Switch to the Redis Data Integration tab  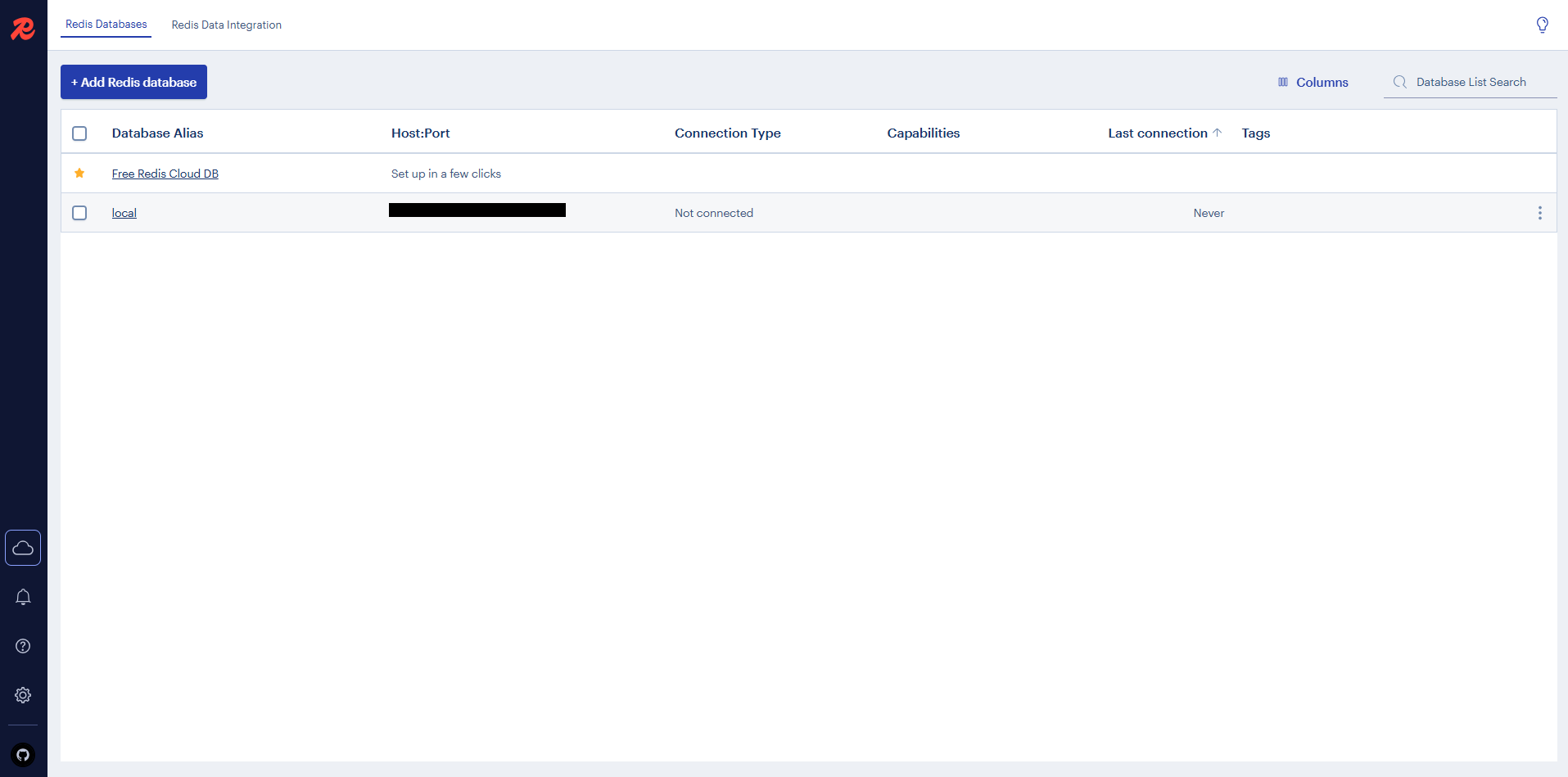coord(226,25)
